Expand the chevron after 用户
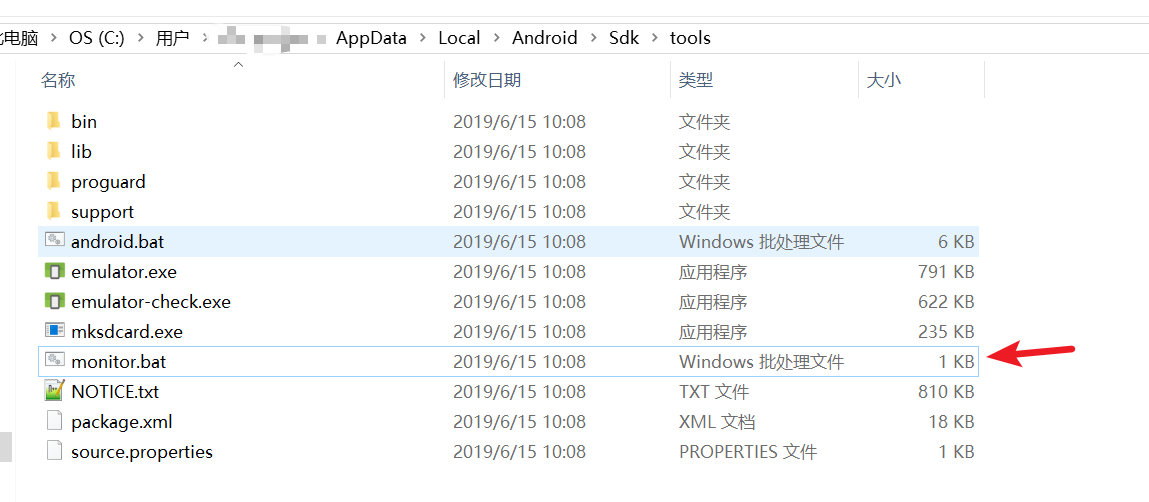 (x=205, y=38)
